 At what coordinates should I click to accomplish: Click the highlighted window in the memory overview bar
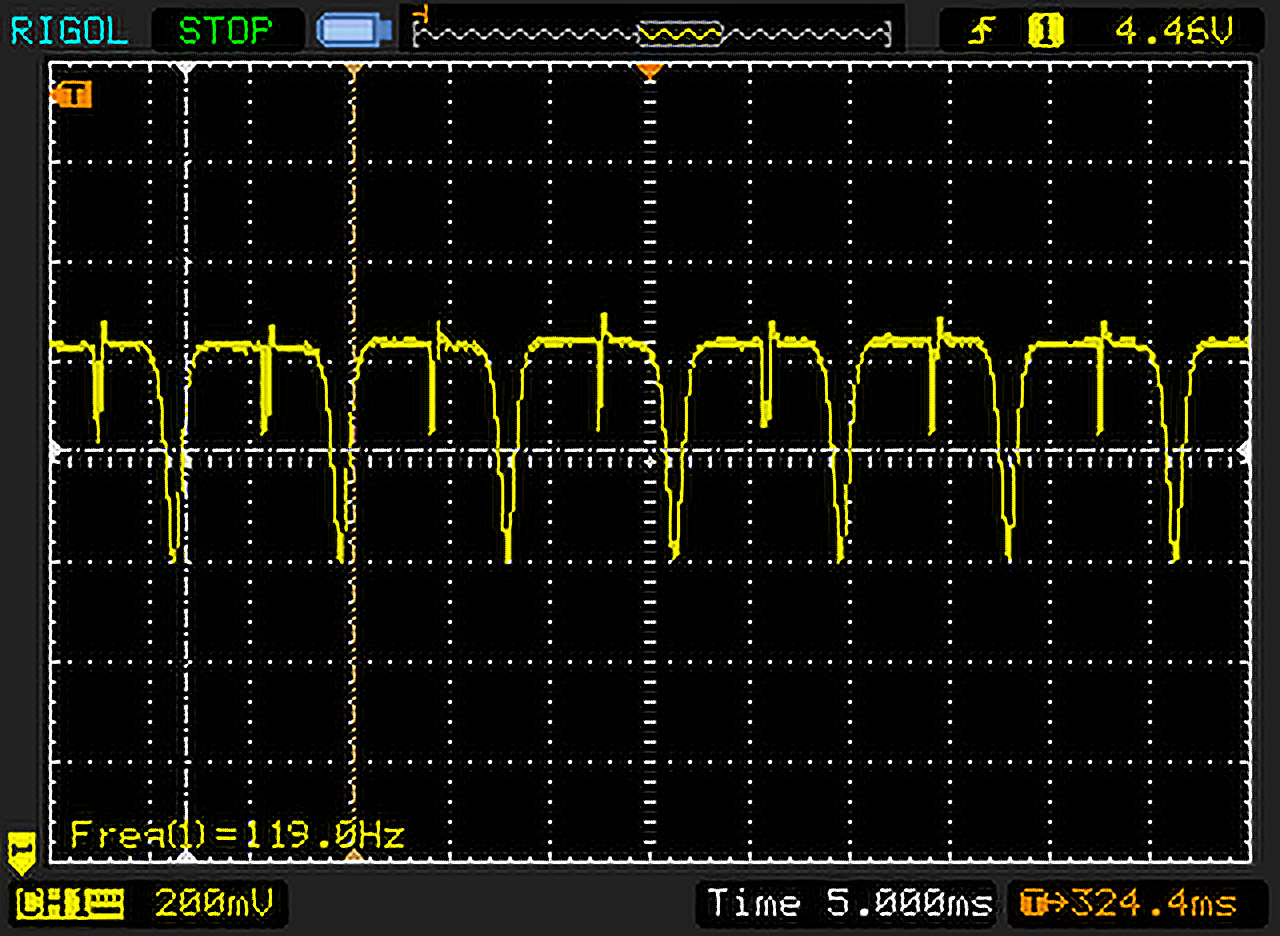point(679,35)
